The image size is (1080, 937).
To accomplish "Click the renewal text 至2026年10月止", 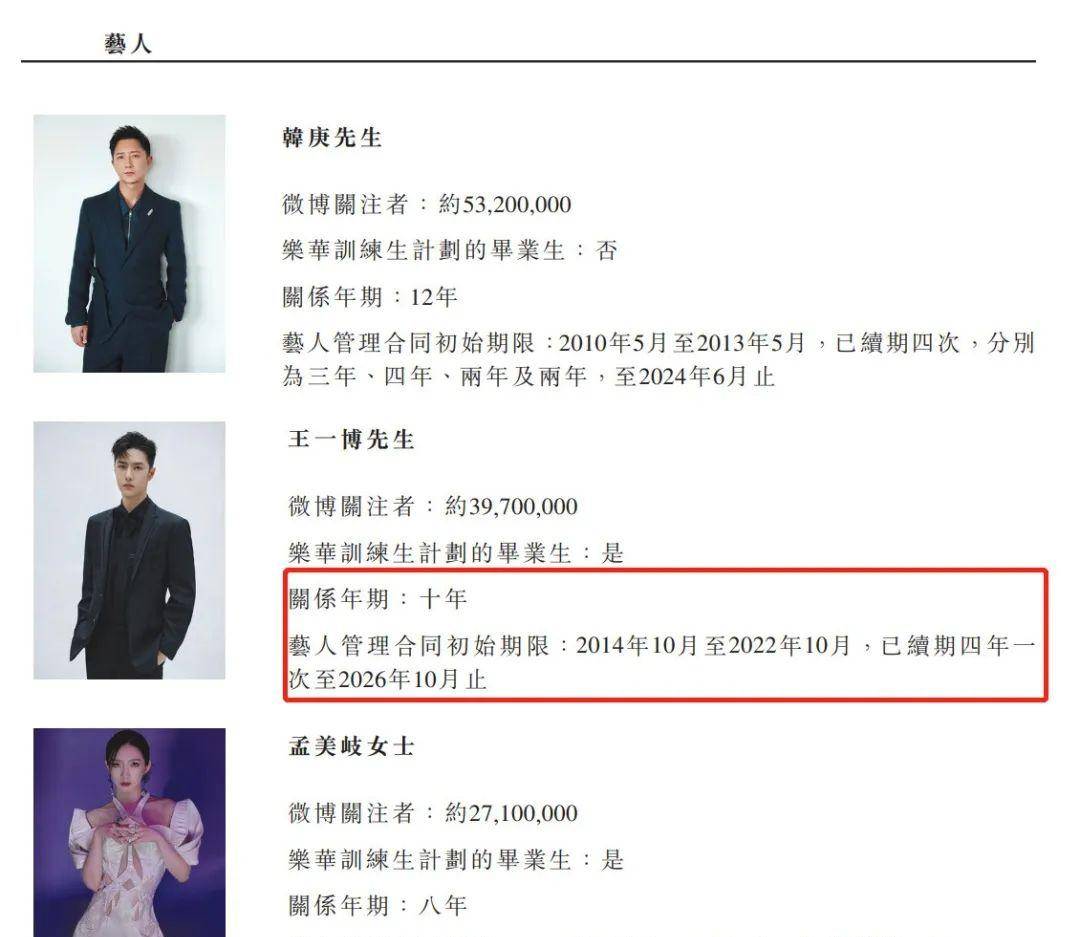I will pyautogui.click(x=400, y=680).
